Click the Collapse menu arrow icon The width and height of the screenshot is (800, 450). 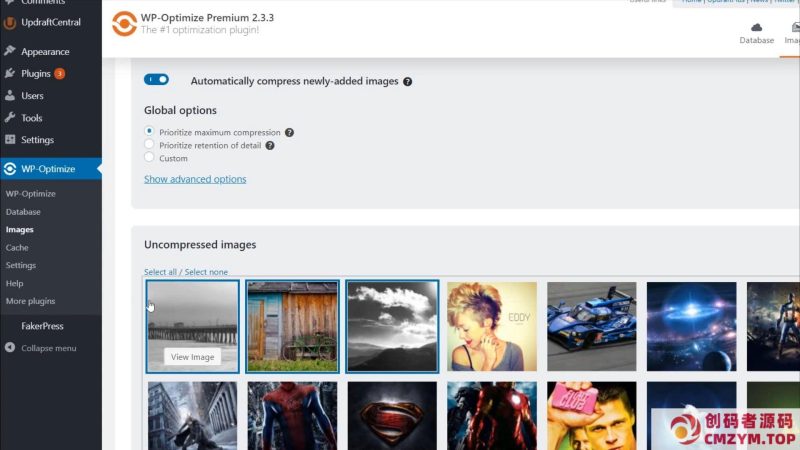(10, 348)
